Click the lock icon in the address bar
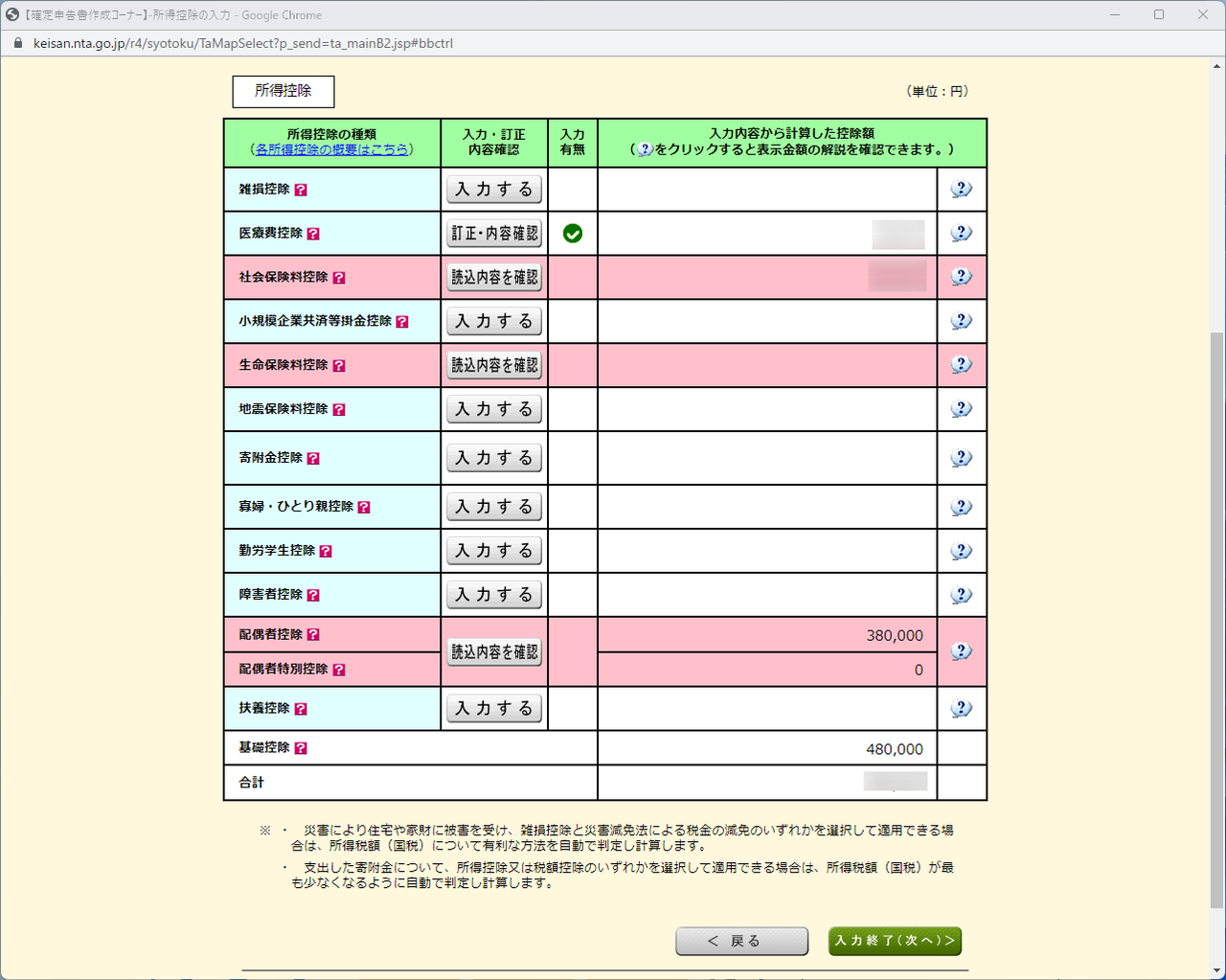Viewport: 1226px width, 980px height. coord(17,43)
